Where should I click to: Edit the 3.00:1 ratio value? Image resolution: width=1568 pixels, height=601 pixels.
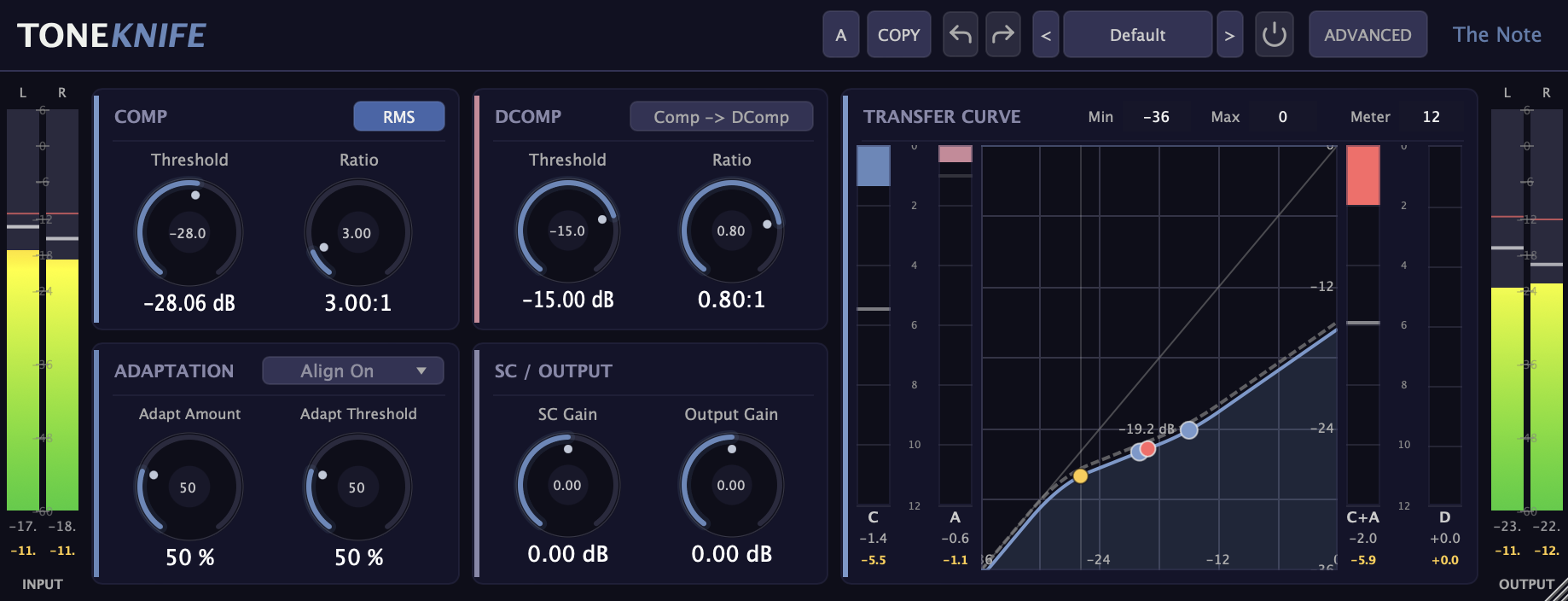click(358, 303)
